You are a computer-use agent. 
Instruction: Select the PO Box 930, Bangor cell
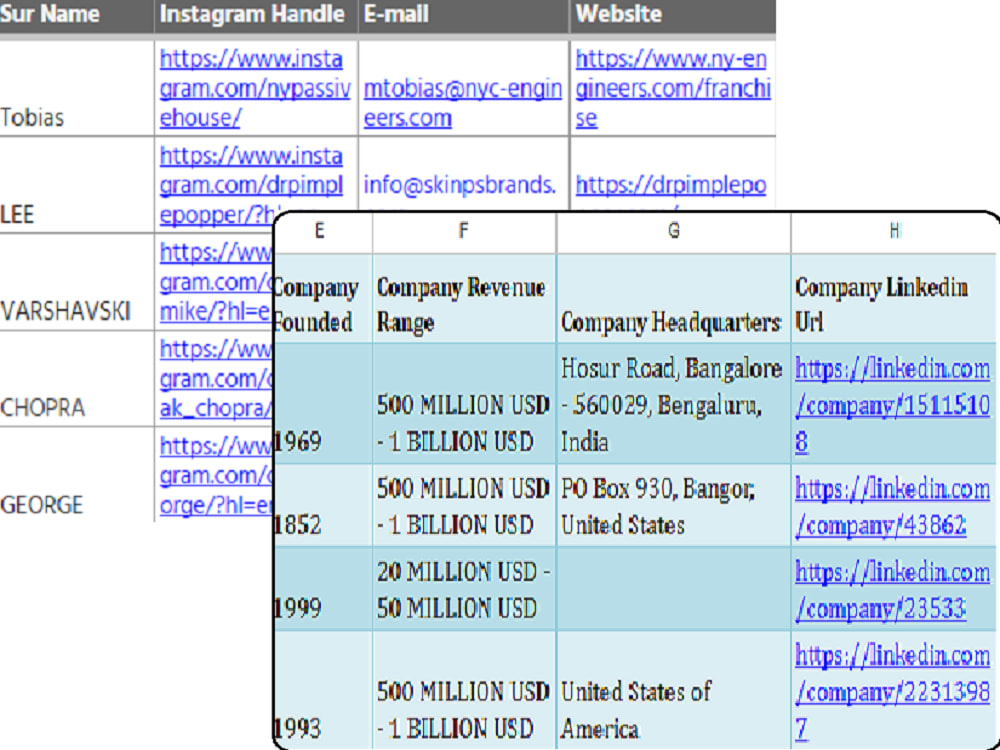point(673,506)
